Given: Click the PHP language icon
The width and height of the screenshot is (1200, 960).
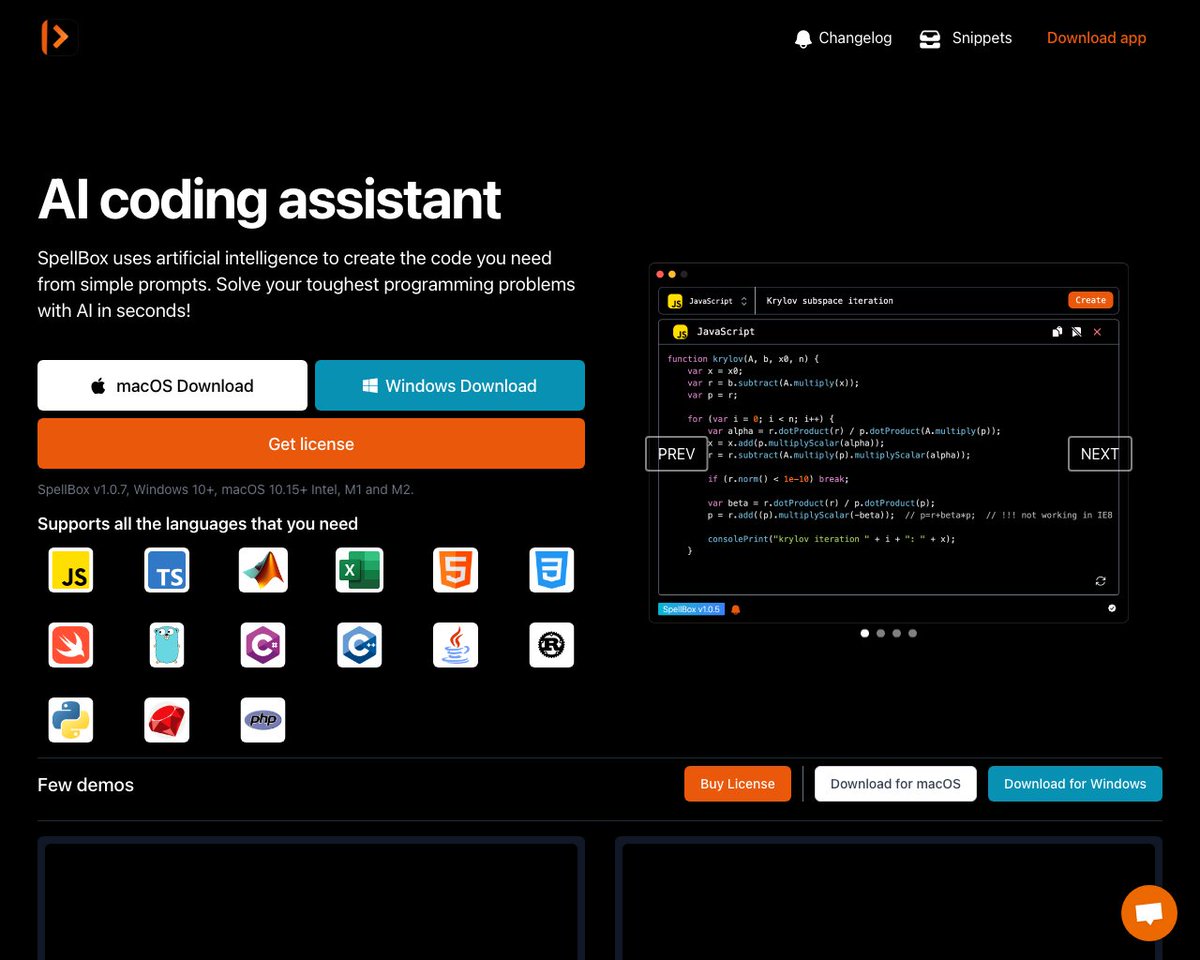Looking at the screenshot, I should pos(262,719).
